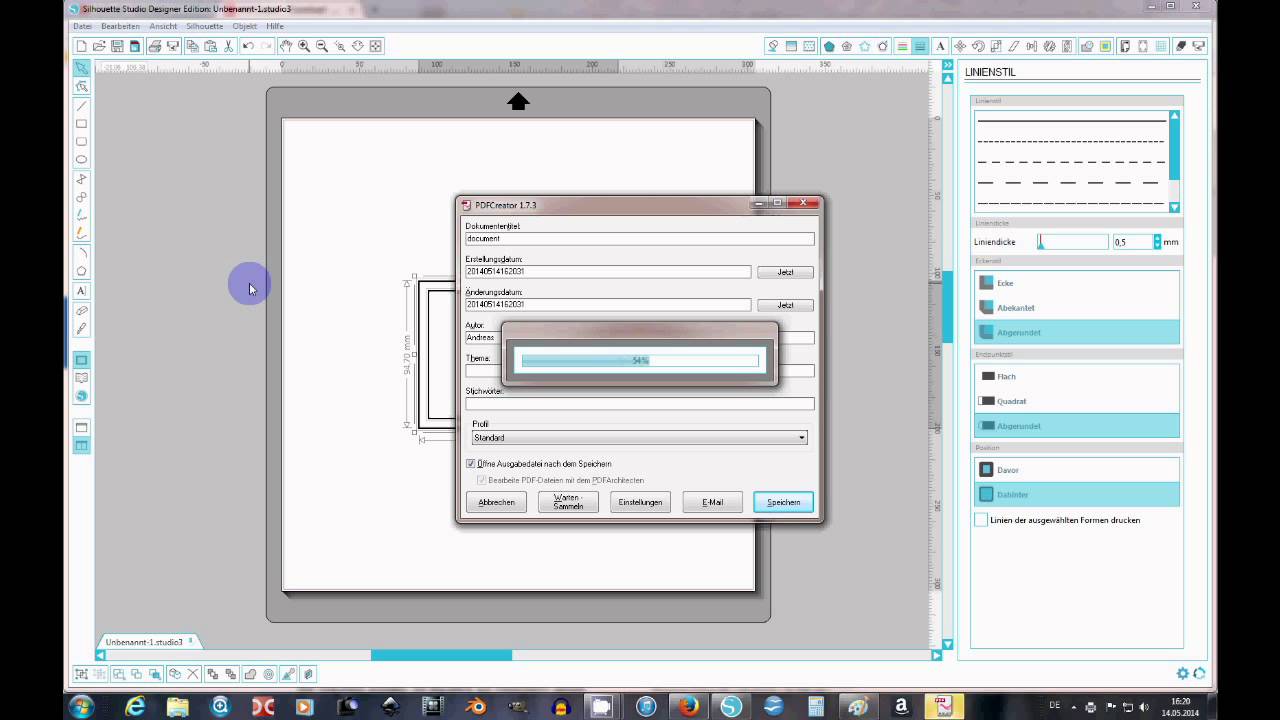This screenshot has height=720, width=1280.
Task: Open the Ansicht menu
Action: pos(163,26)
